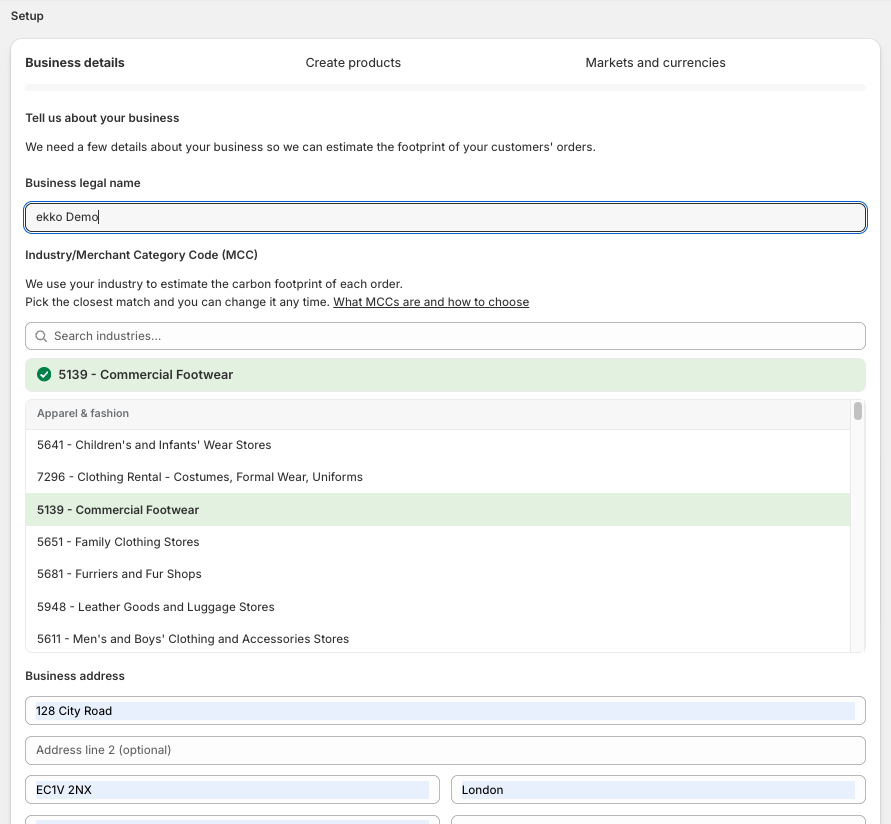Click the Apparel & fashion category header

pyautogui.click(x=438, y=414)
